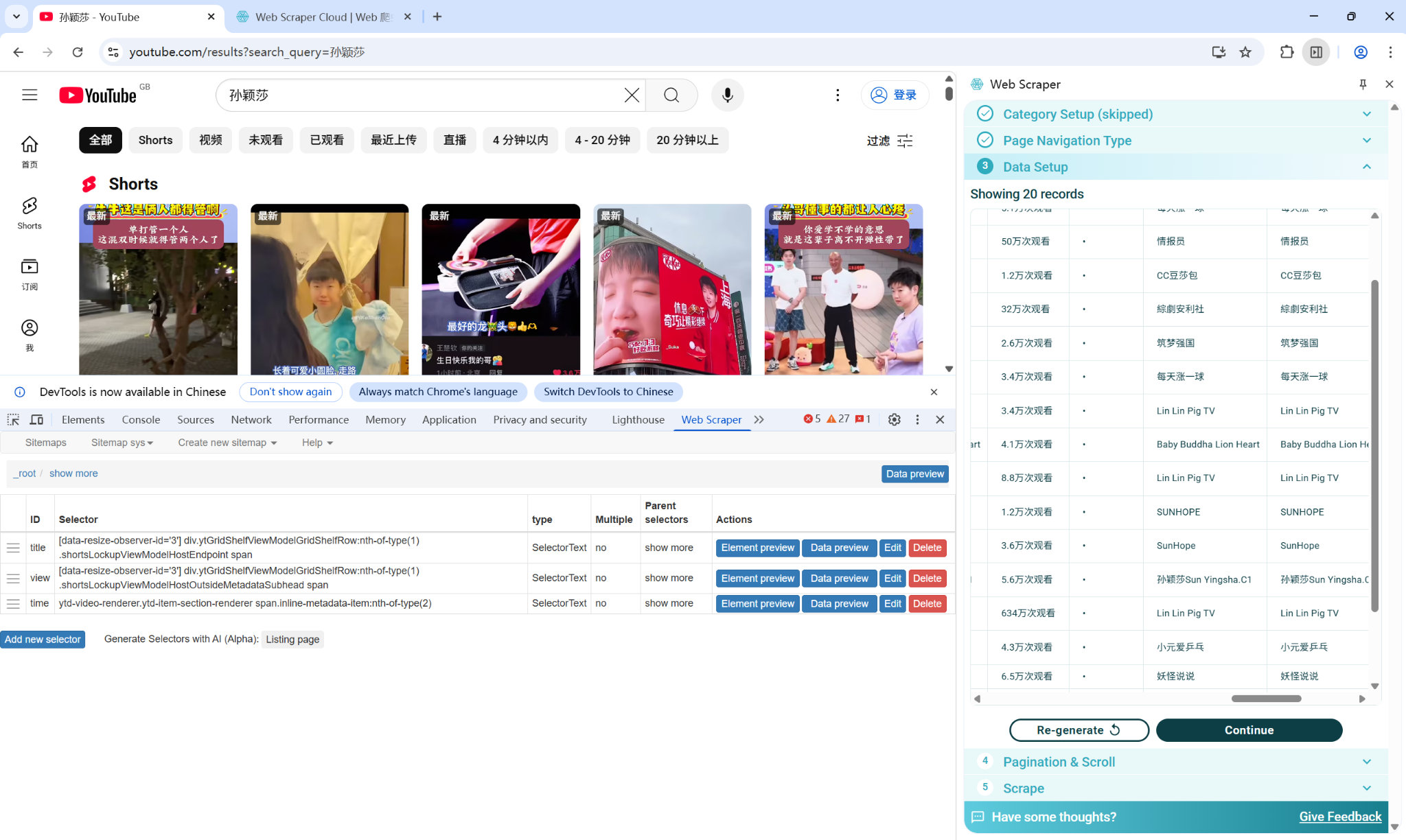Open the Create new sitemap dropdown
This screenshot has width=1406, height=840.
(x=227, y=442)
